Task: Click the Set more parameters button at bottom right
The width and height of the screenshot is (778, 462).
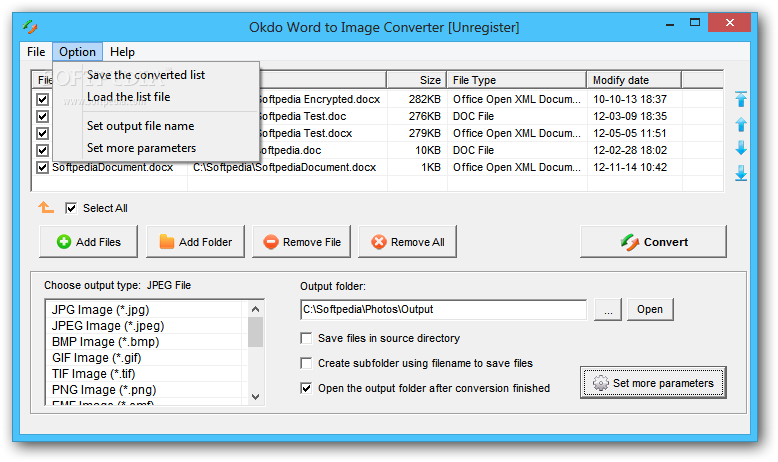Action: pos(653,383)
